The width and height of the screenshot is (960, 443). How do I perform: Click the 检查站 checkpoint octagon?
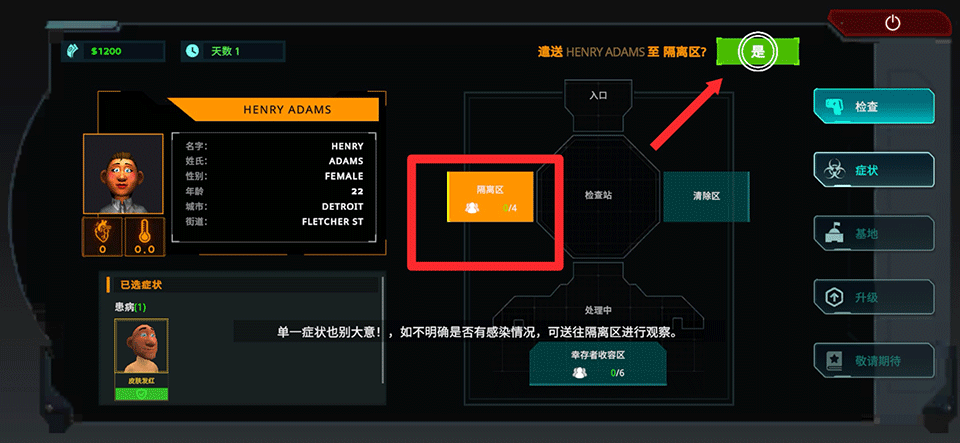click(x=598, y=196)
